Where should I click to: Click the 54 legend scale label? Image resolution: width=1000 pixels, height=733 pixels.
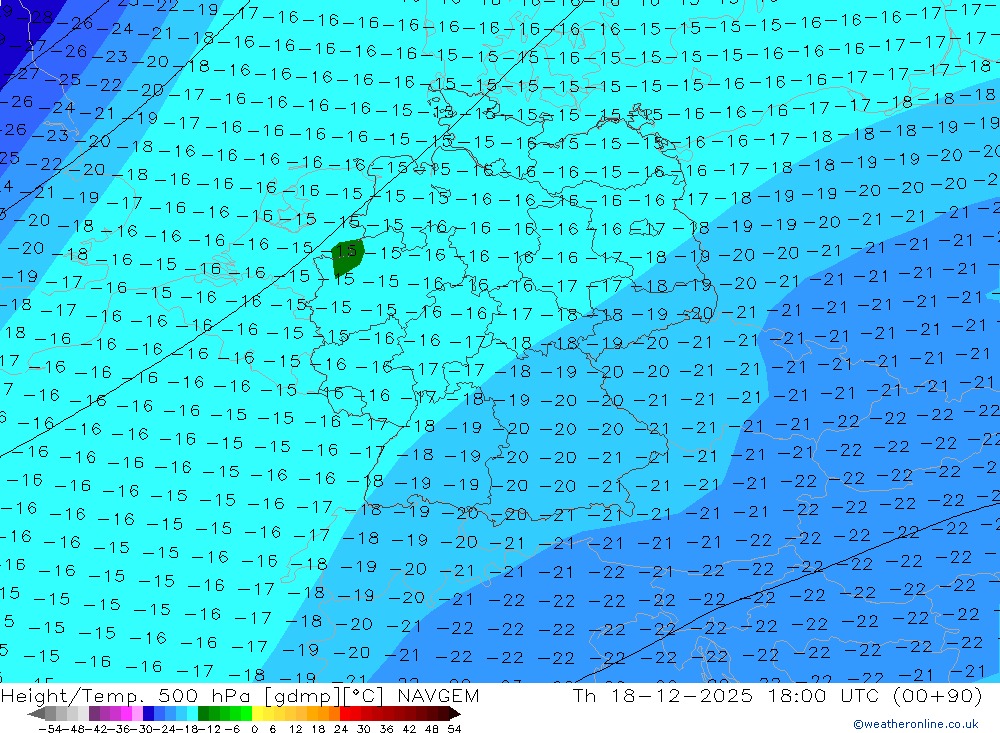[x=454, y=729]
